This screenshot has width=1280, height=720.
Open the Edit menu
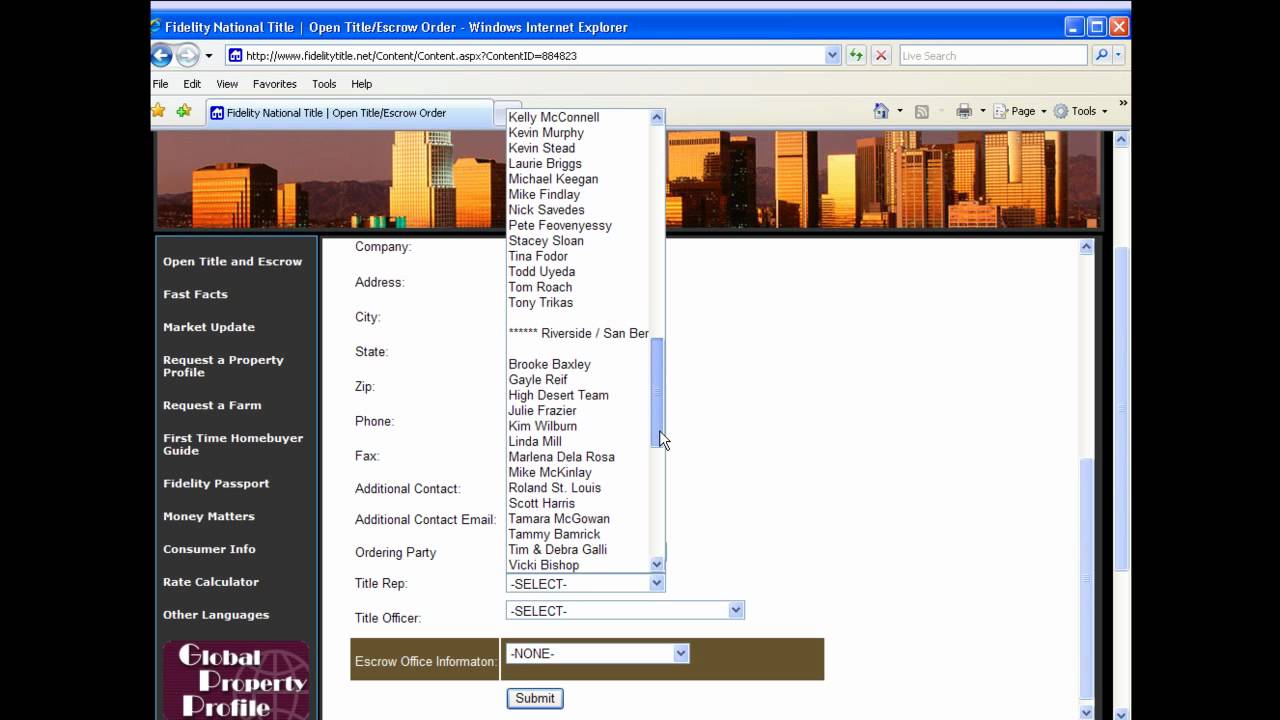point(192,84)
